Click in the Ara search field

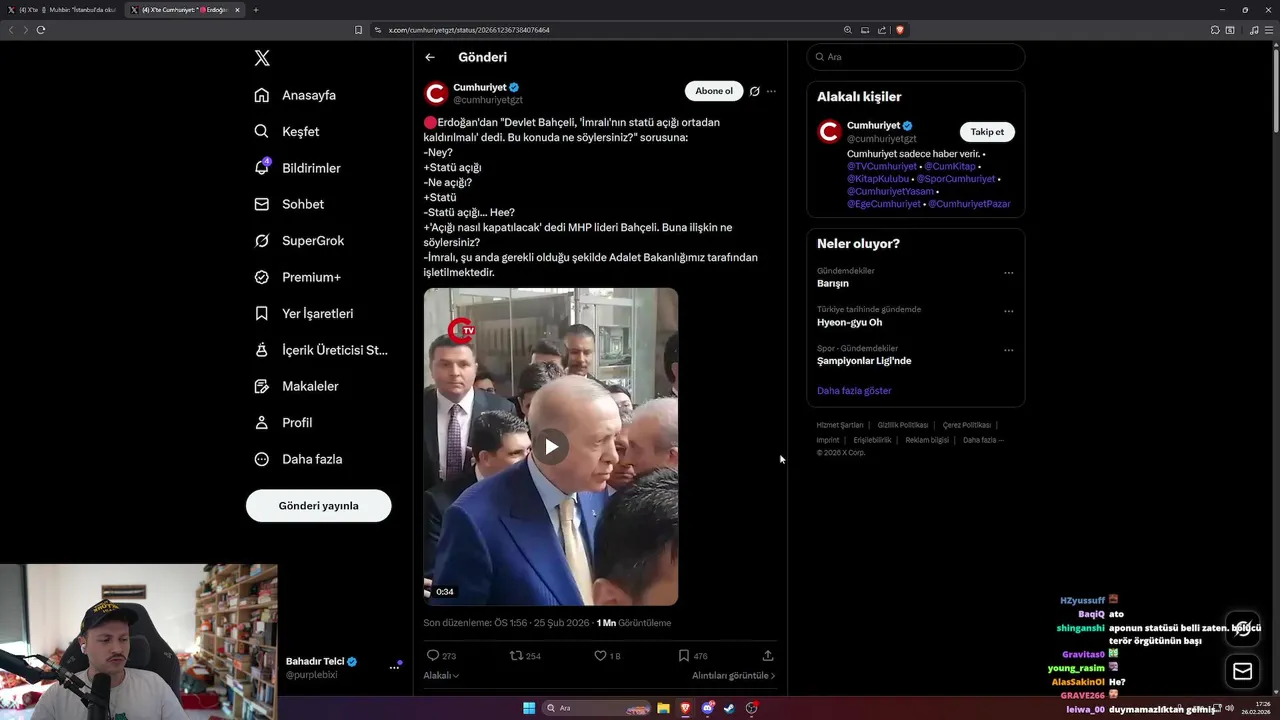[x=916, y=57]
